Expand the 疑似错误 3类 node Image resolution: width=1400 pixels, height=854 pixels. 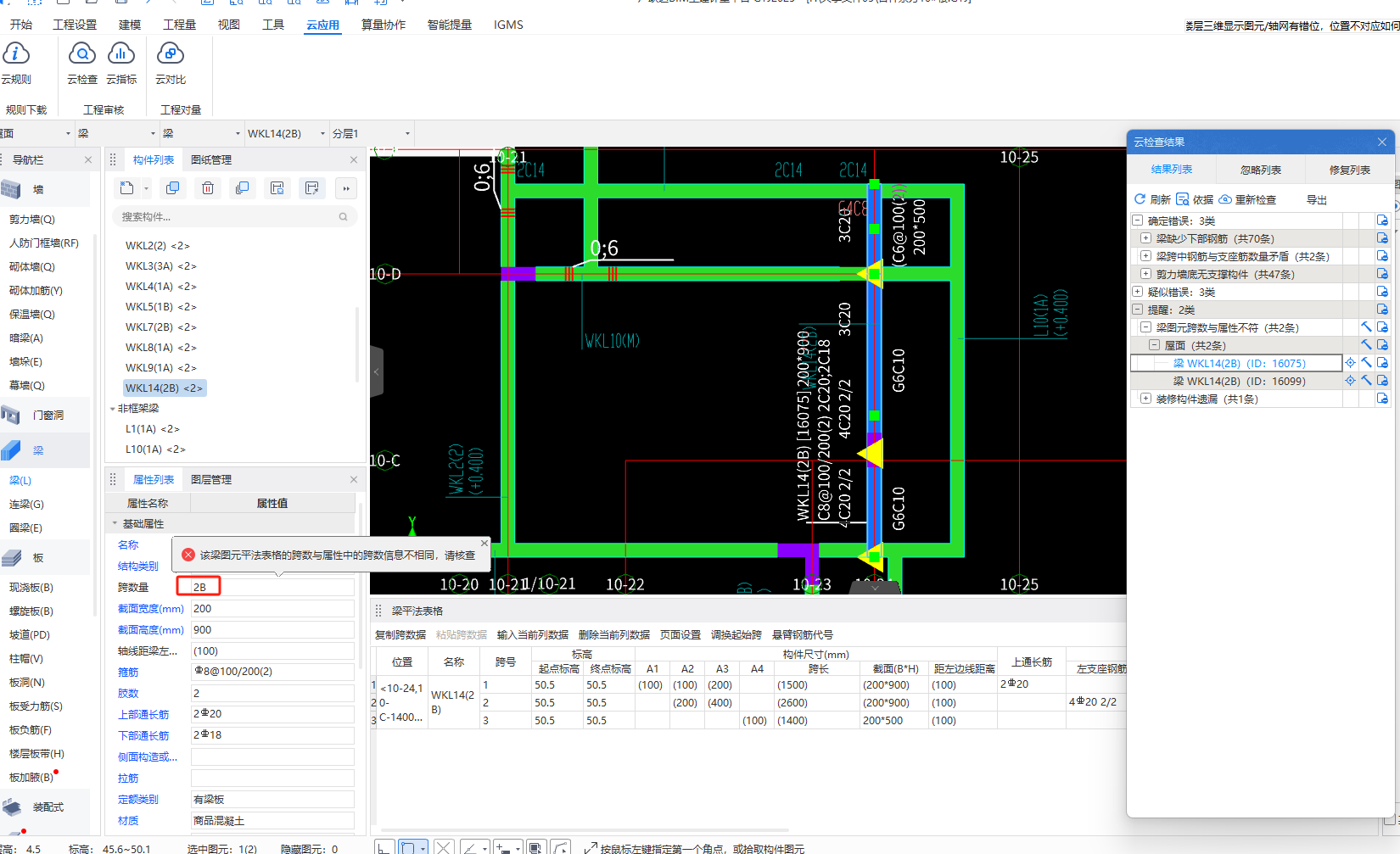click(1137, 292)
